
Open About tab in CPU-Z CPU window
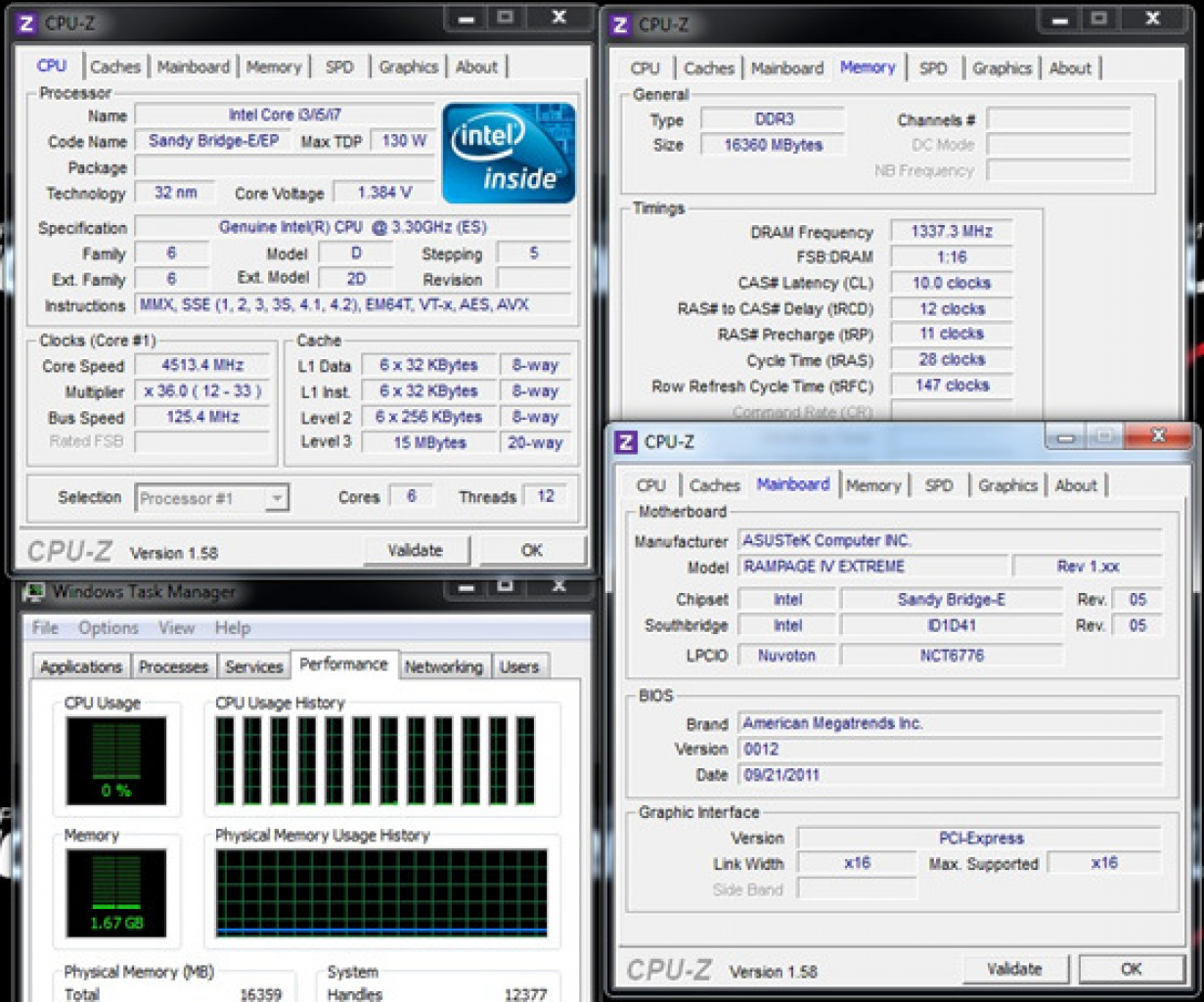tap(476, 68)
